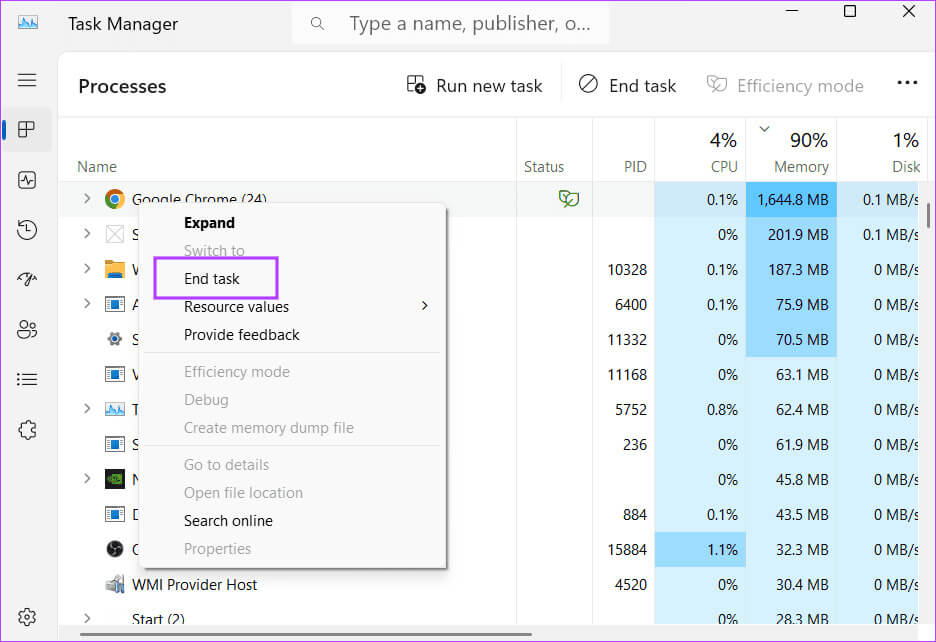This screenshot has height=642, width=936.
Task: Click the efficiency leaf status icon for Chrome
Action: click(568, 198)
